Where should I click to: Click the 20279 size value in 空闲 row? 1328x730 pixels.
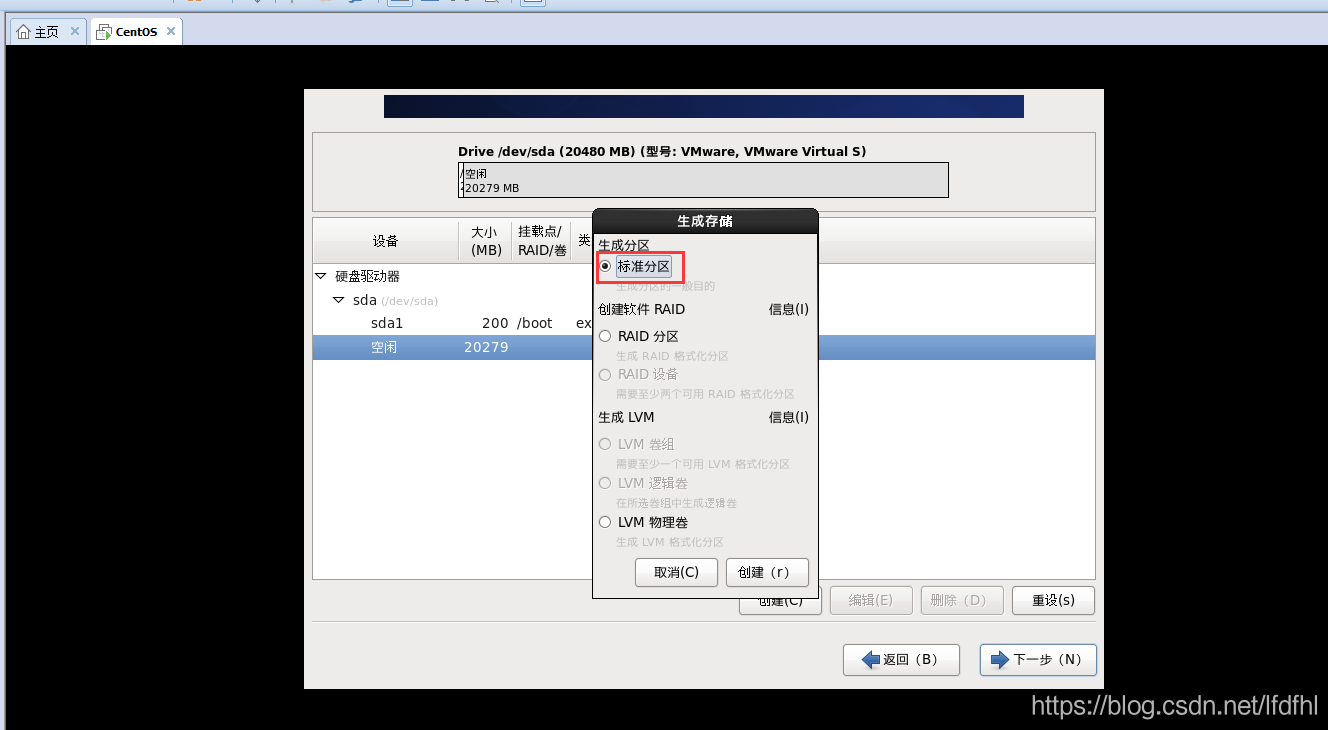pos(486,347)
